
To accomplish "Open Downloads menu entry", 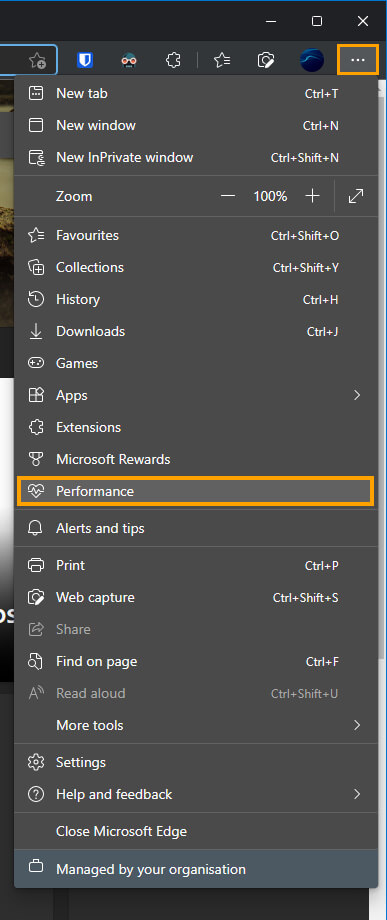I will (196, 332).
